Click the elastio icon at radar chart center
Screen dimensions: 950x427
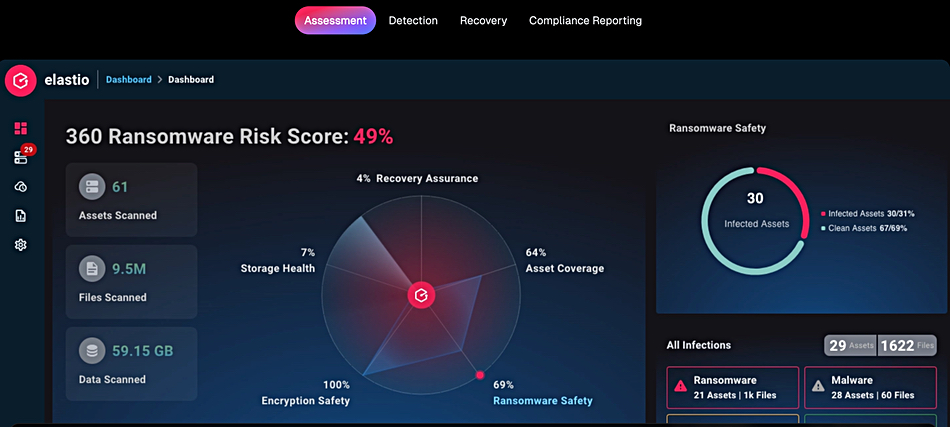point(421,296)
